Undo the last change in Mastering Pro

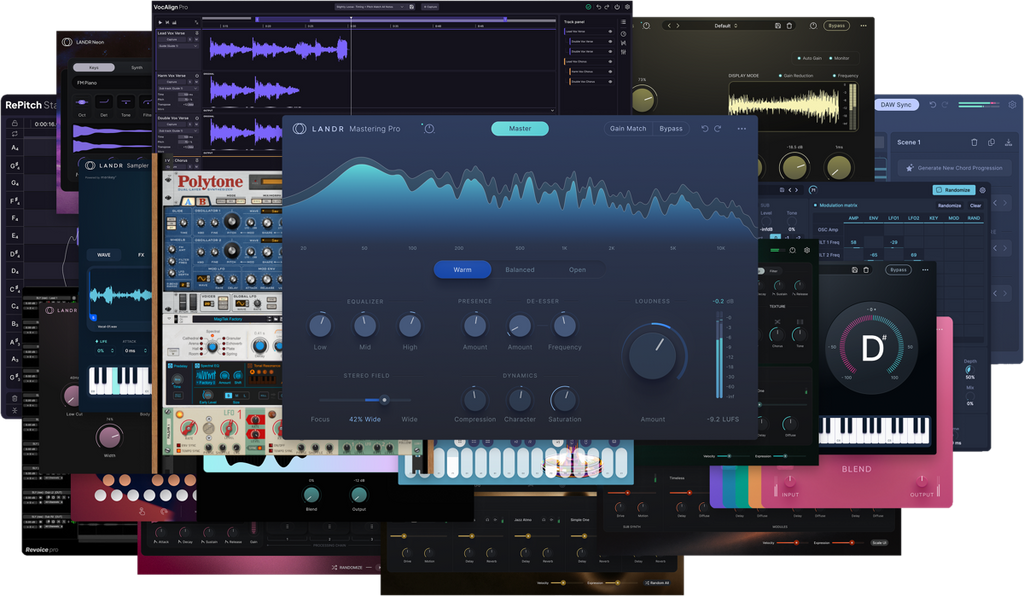pos(705,129)
